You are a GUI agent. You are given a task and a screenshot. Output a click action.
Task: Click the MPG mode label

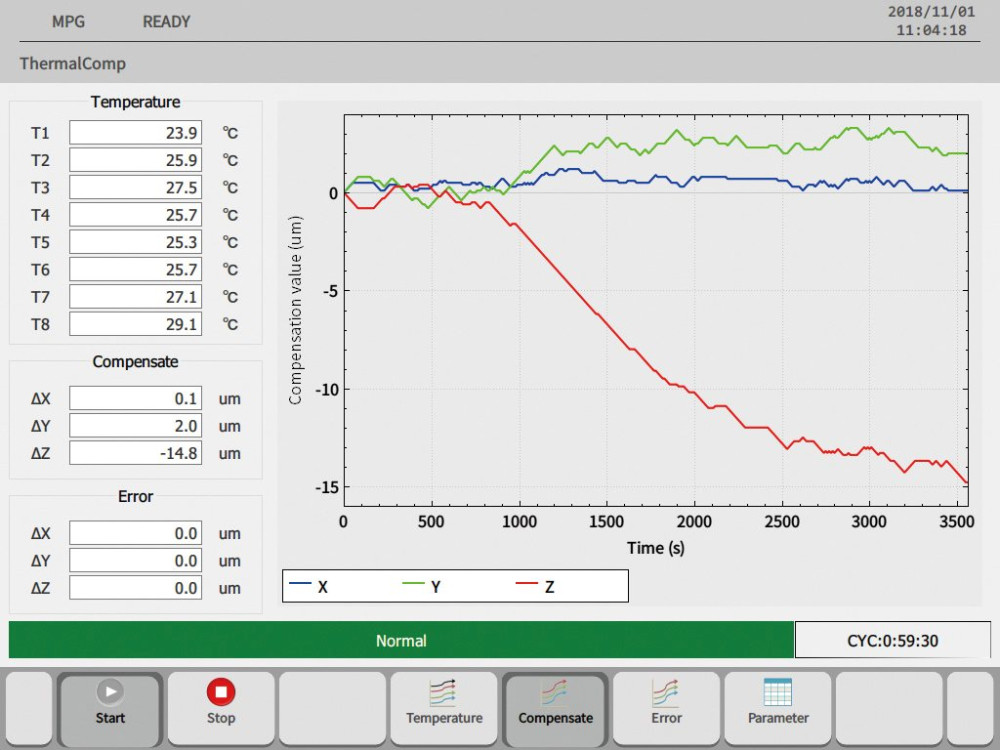click(68, 22)
